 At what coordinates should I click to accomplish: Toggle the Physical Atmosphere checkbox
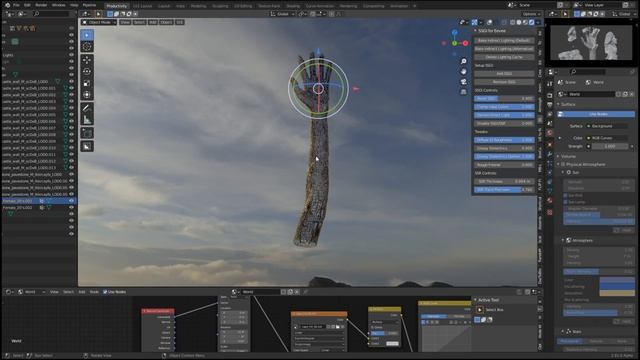[x=563, y=164]
